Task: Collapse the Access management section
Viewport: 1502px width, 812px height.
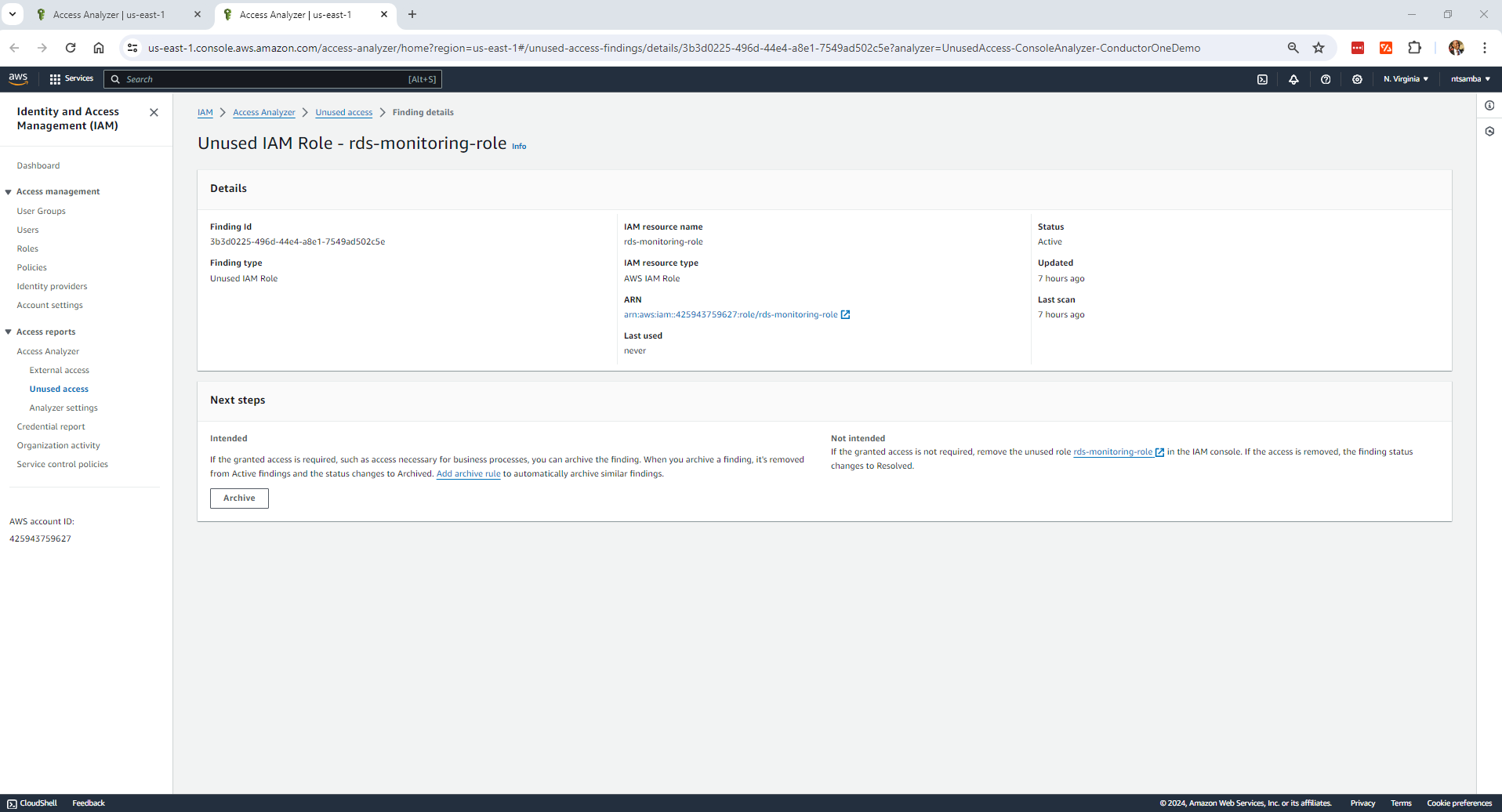Action: click(9, 192)
